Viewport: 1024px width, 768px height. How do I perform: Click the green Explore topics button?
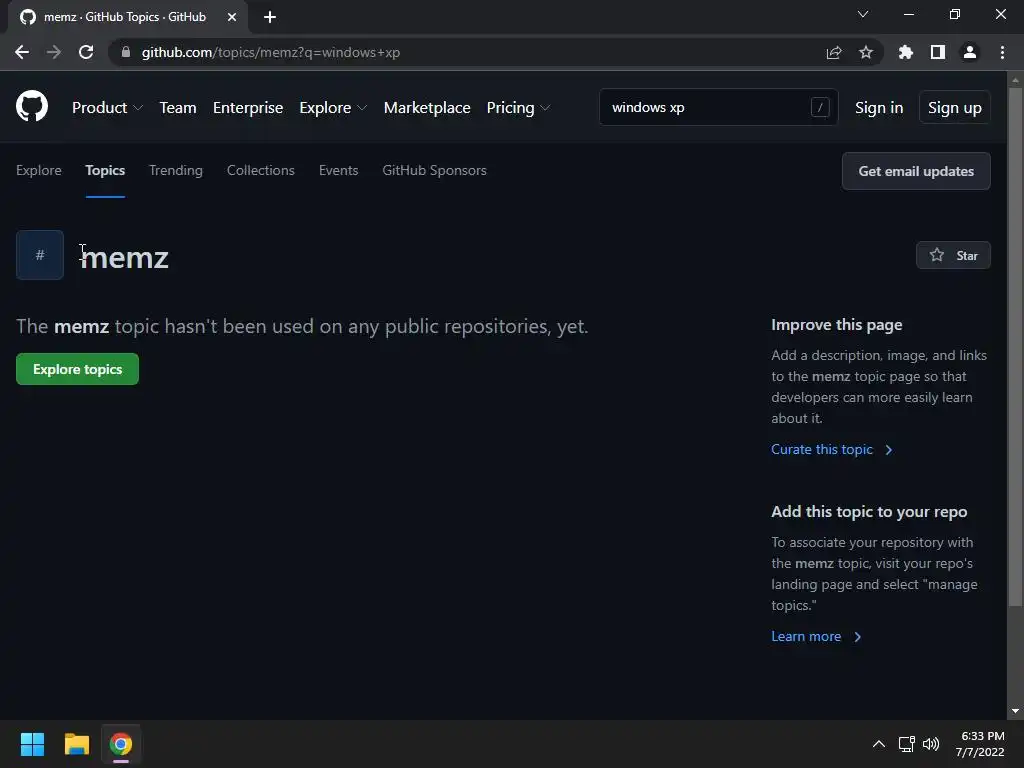click(x=77, y=369)
